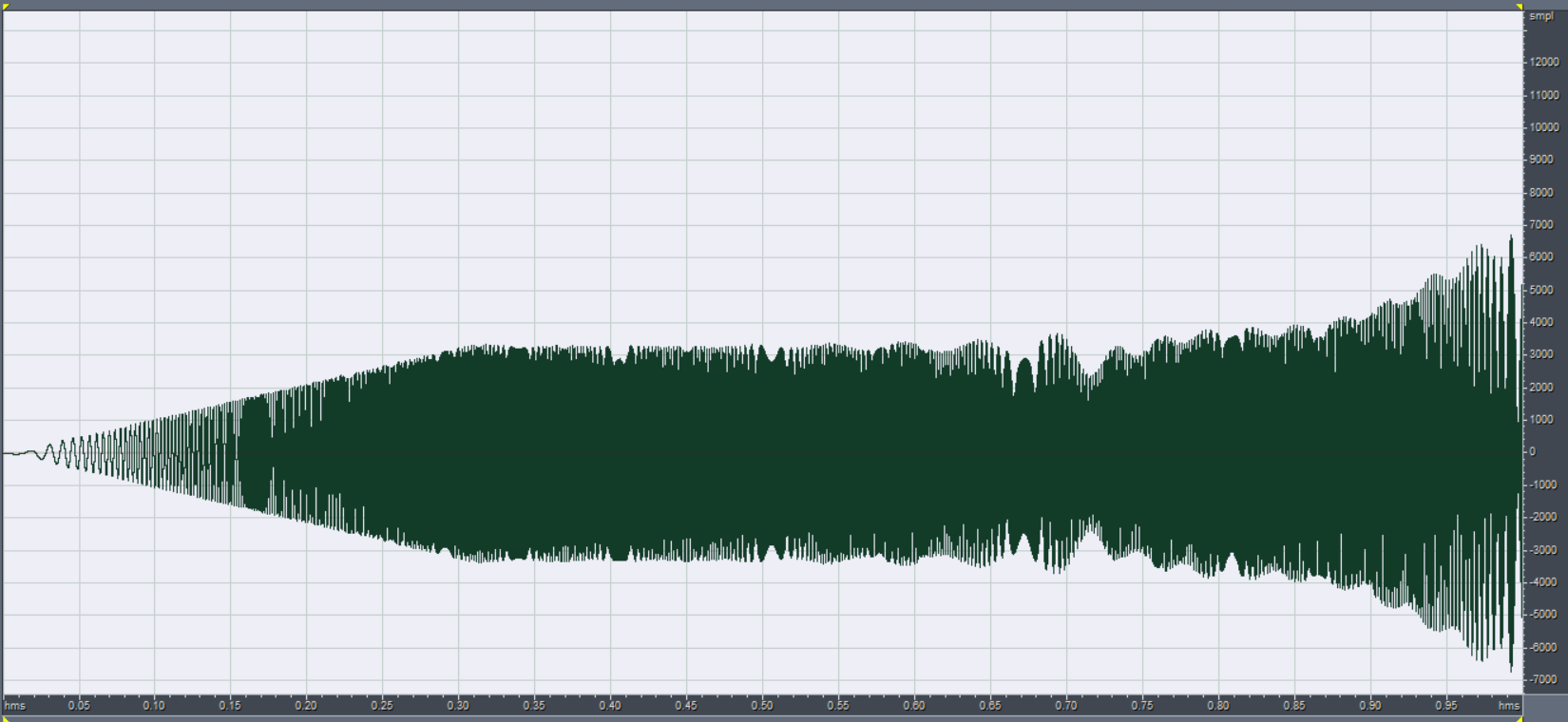Click the 0.90 mark on the time ruler

point(1370,706)
